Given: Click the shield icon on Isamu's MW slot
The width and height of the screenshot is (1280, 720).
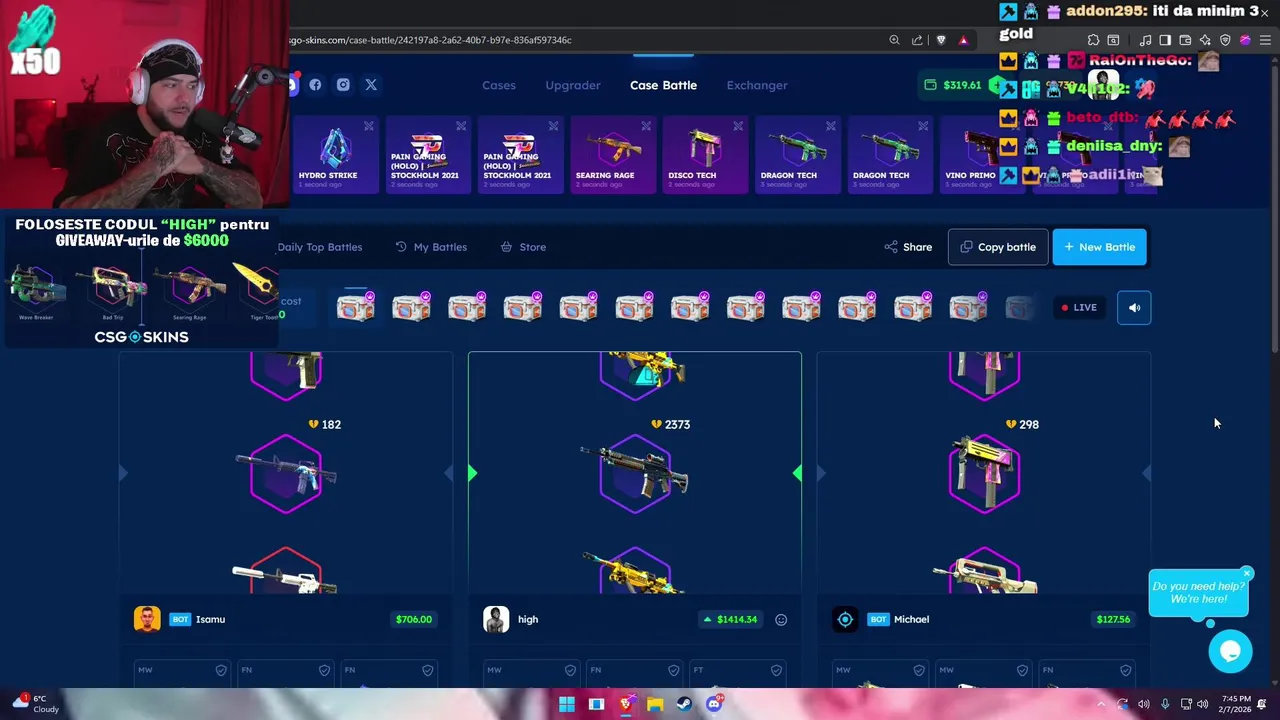Looking at the screenshot, I should pos(221,670).
